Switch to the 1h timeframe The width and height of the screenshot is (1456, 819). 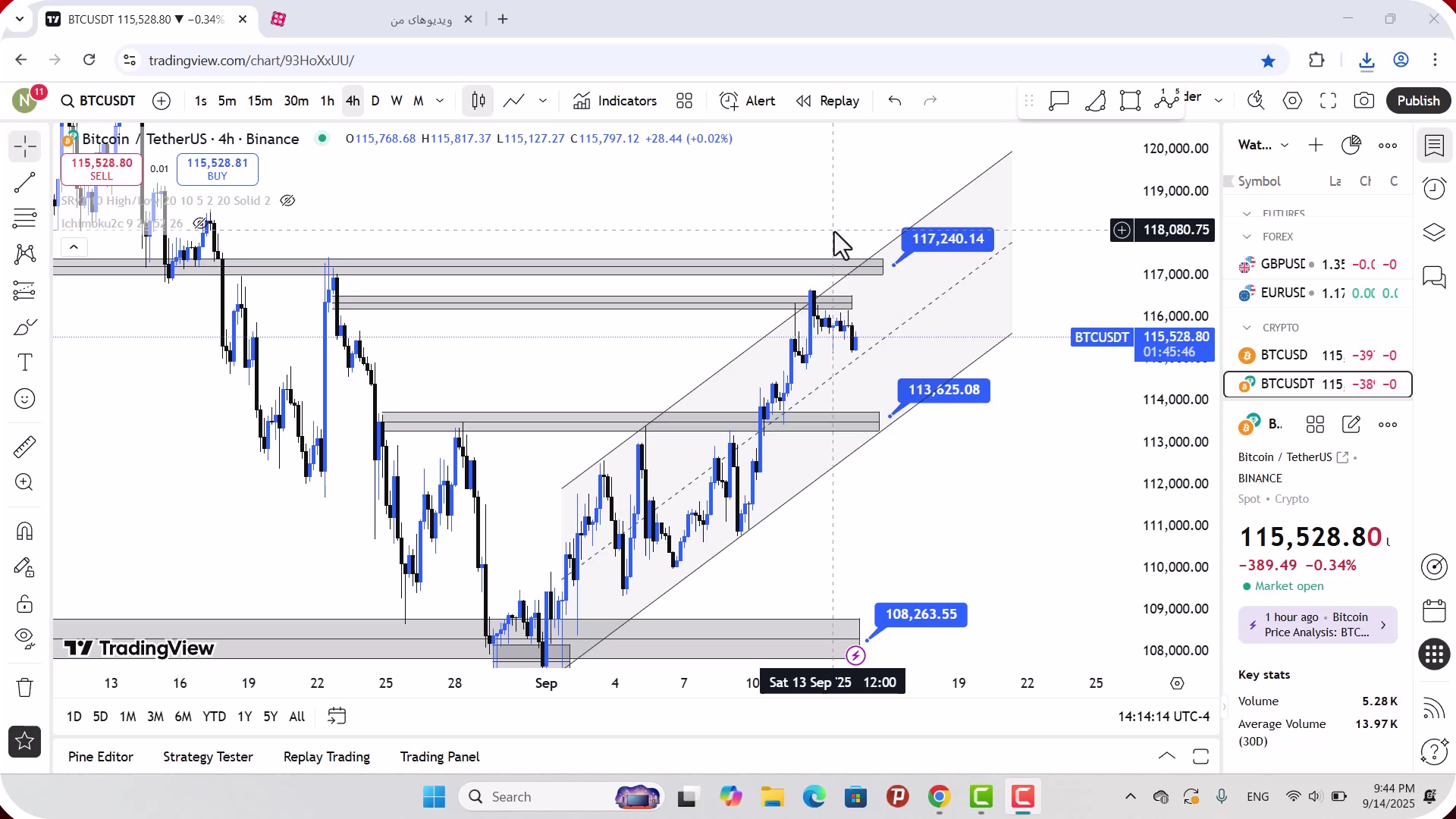pos(327,101)
